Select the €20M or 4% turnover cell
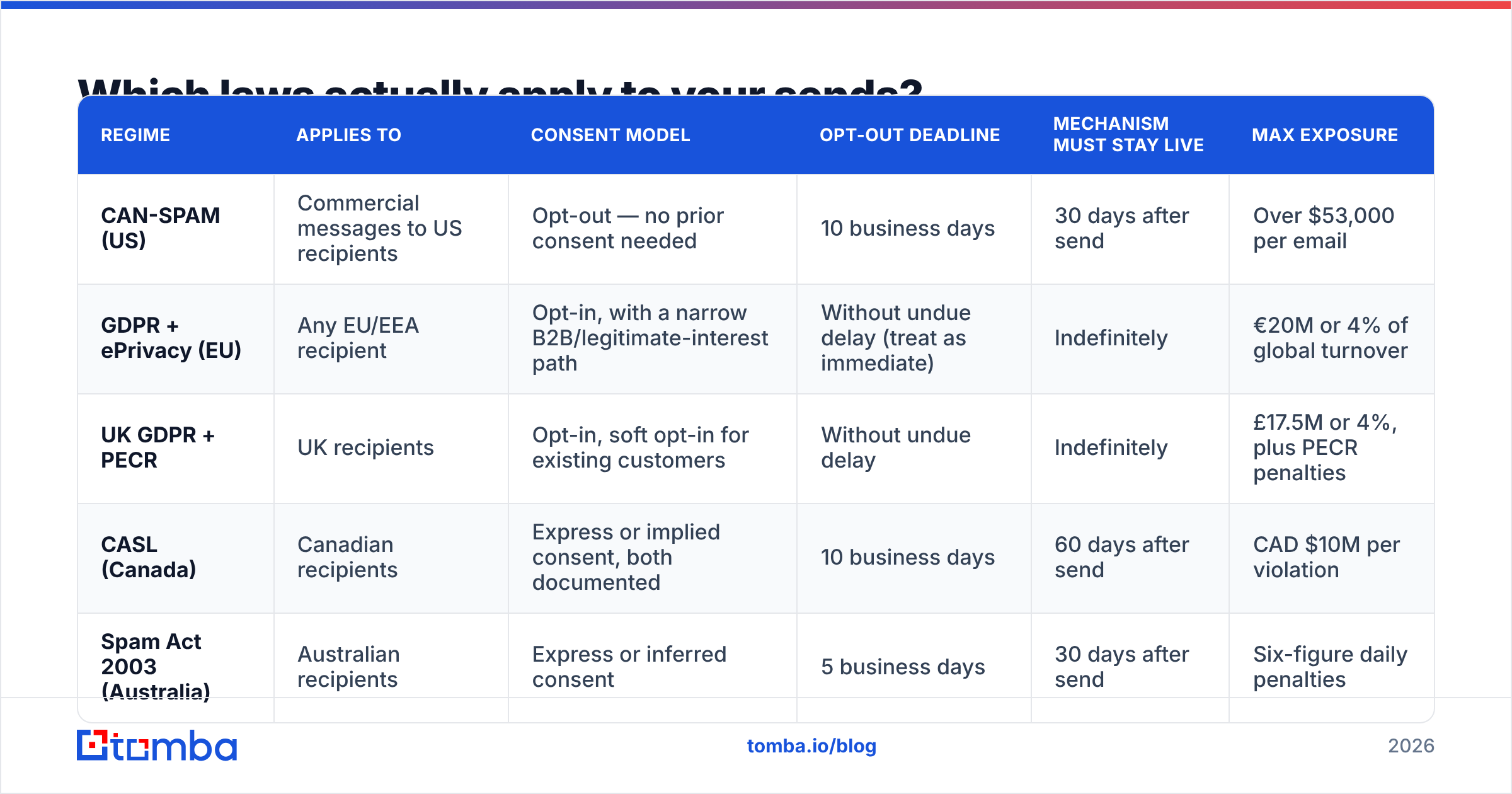The image size is (1512, 794). pos(1331,338)
